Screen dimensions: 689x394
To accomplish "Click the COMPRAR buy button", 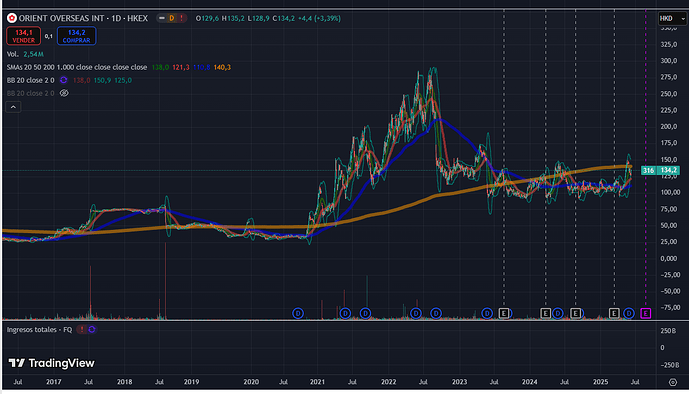I will click(x=76, y=36).
